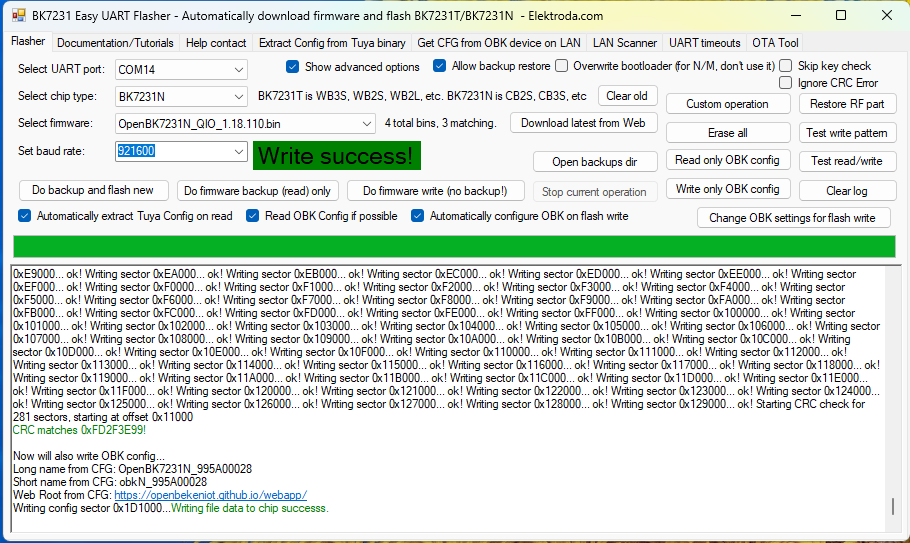Screen dimensions: 910x543
Task: Click the BK7231 flasher app icon in title bar
Action: click(x=19, y=15)
